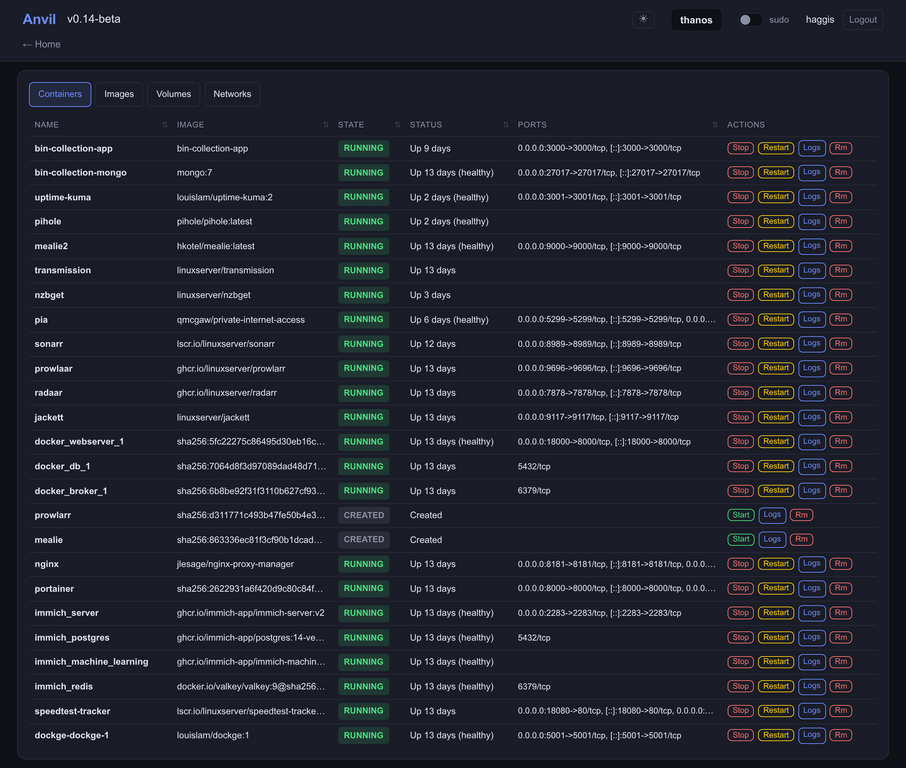Sort by IMAGE column sort arrows

point(326,125)
